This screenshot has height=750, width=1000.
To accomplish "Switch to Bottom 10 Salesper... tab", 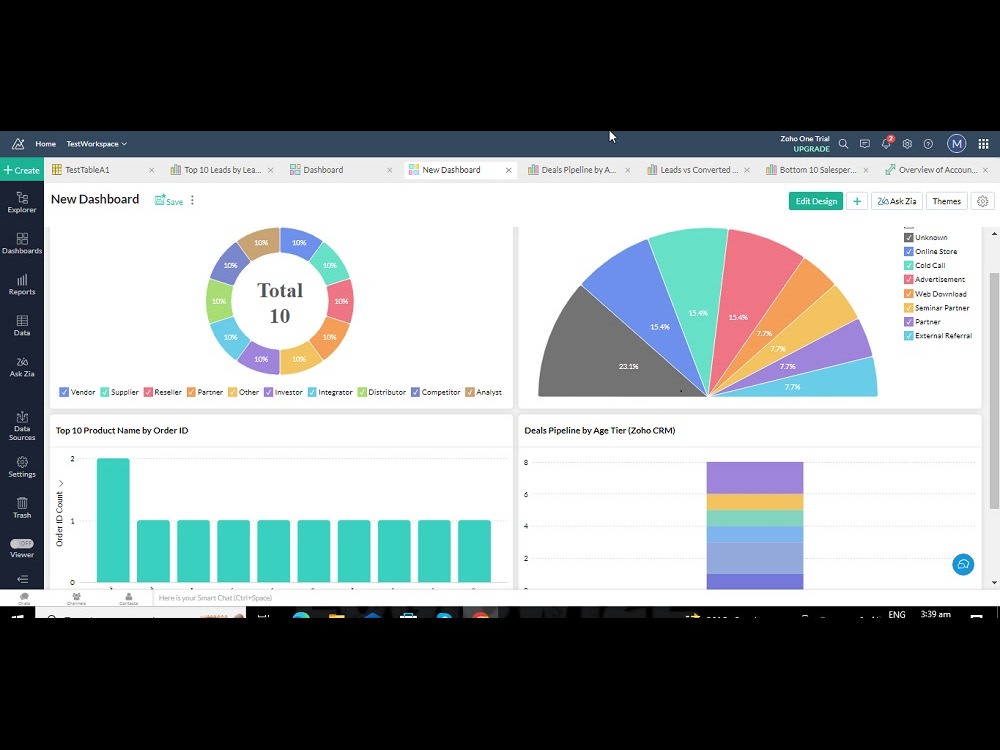I will (x=818, y=170).
